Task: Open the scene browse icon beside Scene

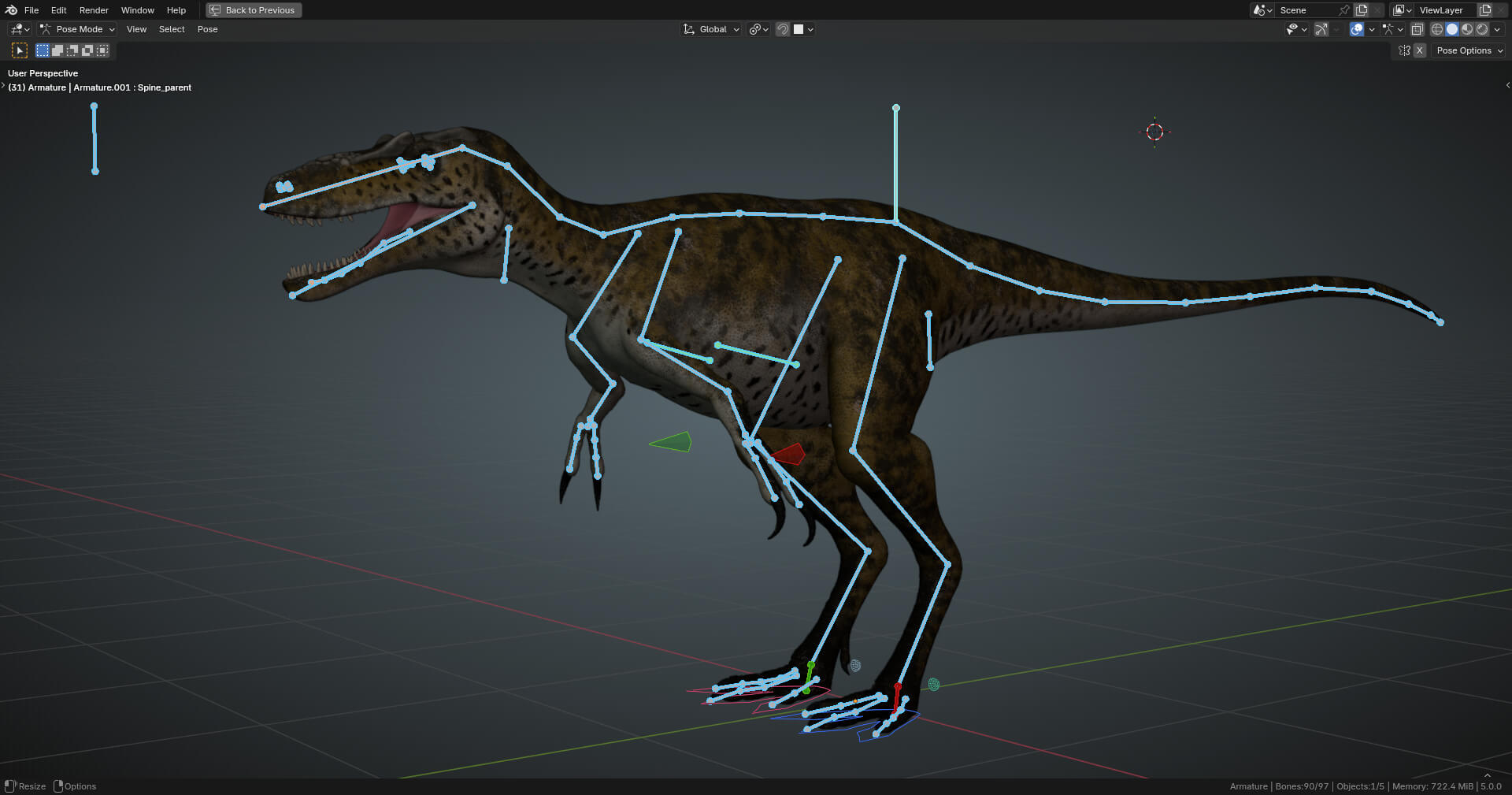Action: point(1262,10)
